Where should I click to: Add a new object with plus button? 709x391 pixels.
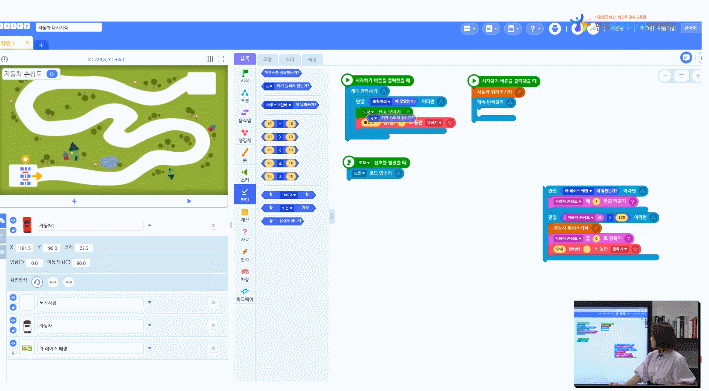74,201
